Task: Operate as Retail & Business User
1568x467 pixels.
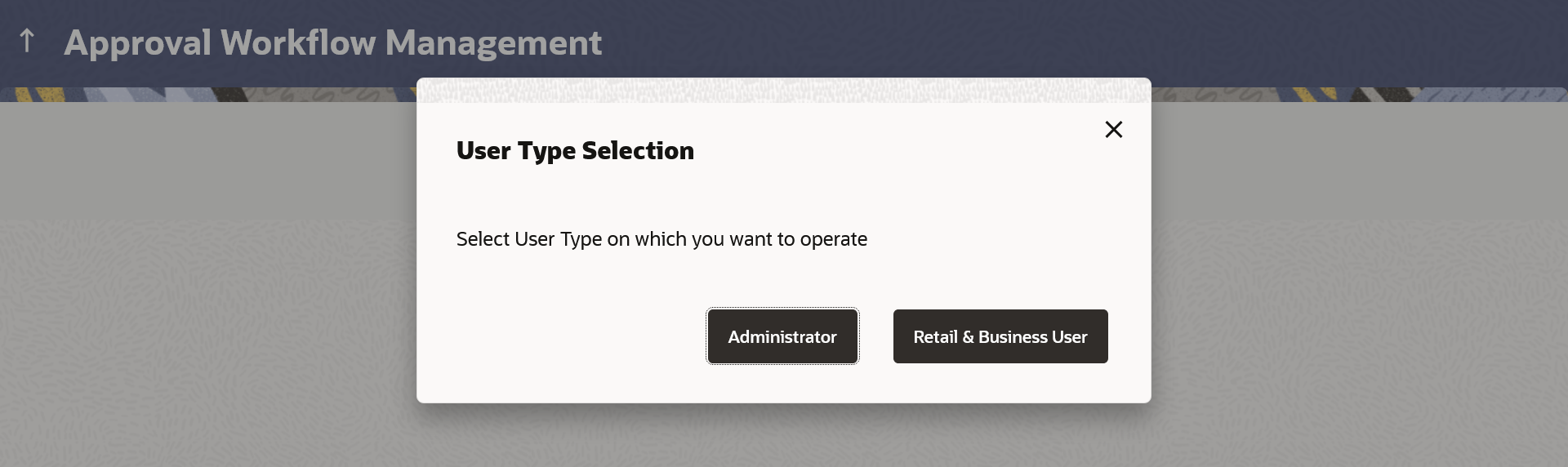Action: click(1000, 336)
